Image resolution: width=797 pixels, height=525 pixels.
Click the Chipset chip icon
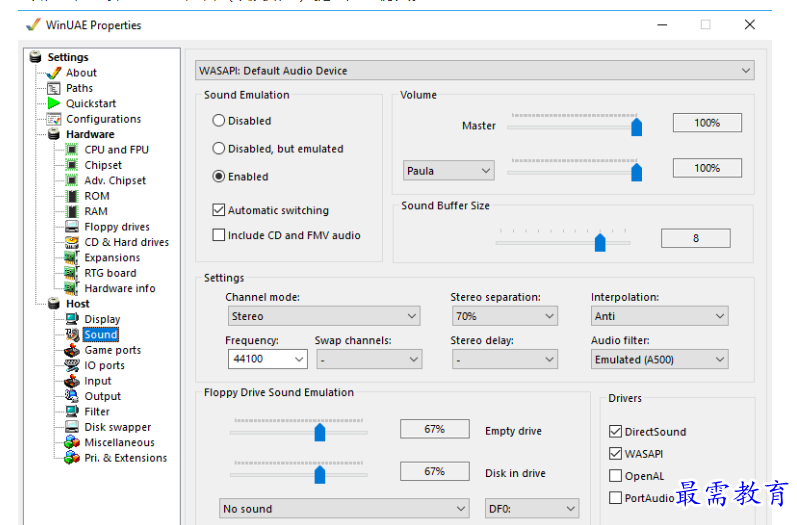(x=72, y=165)
